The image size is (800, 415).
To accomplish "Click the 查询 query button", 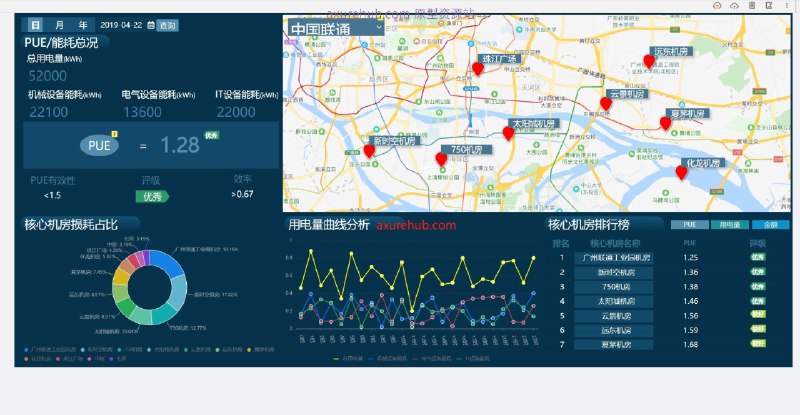I will pyautogui.click(x=167, y=25).
